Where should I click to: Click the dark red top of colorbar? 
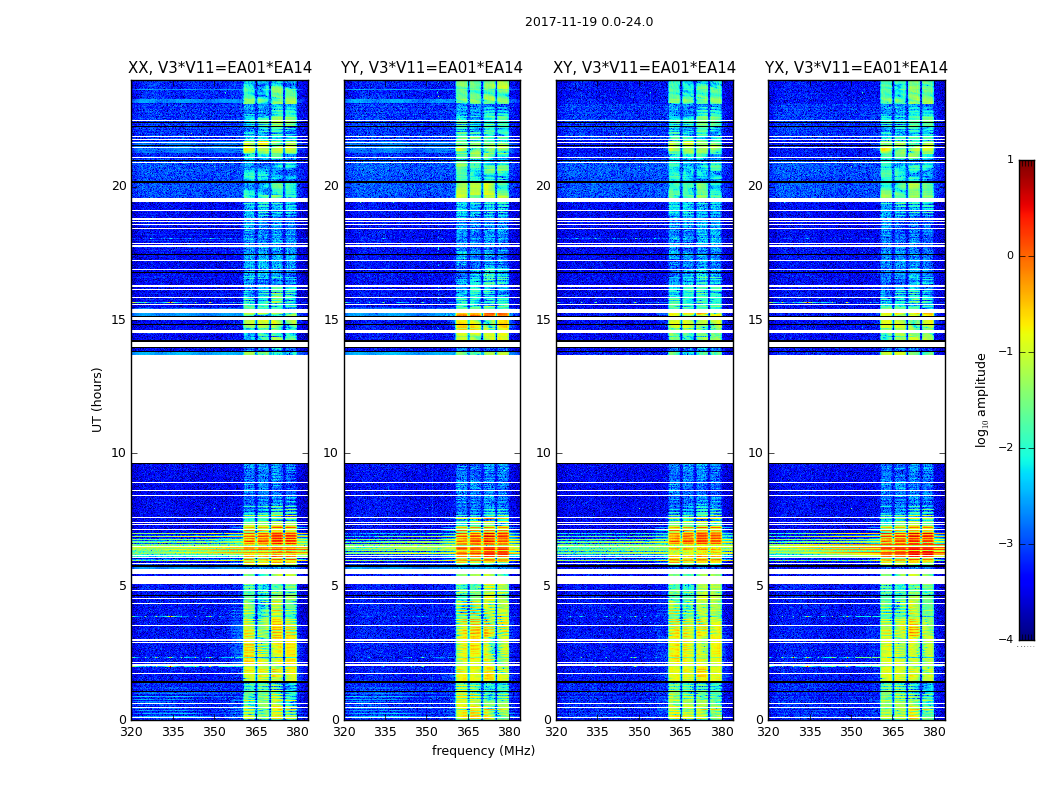1026,166
